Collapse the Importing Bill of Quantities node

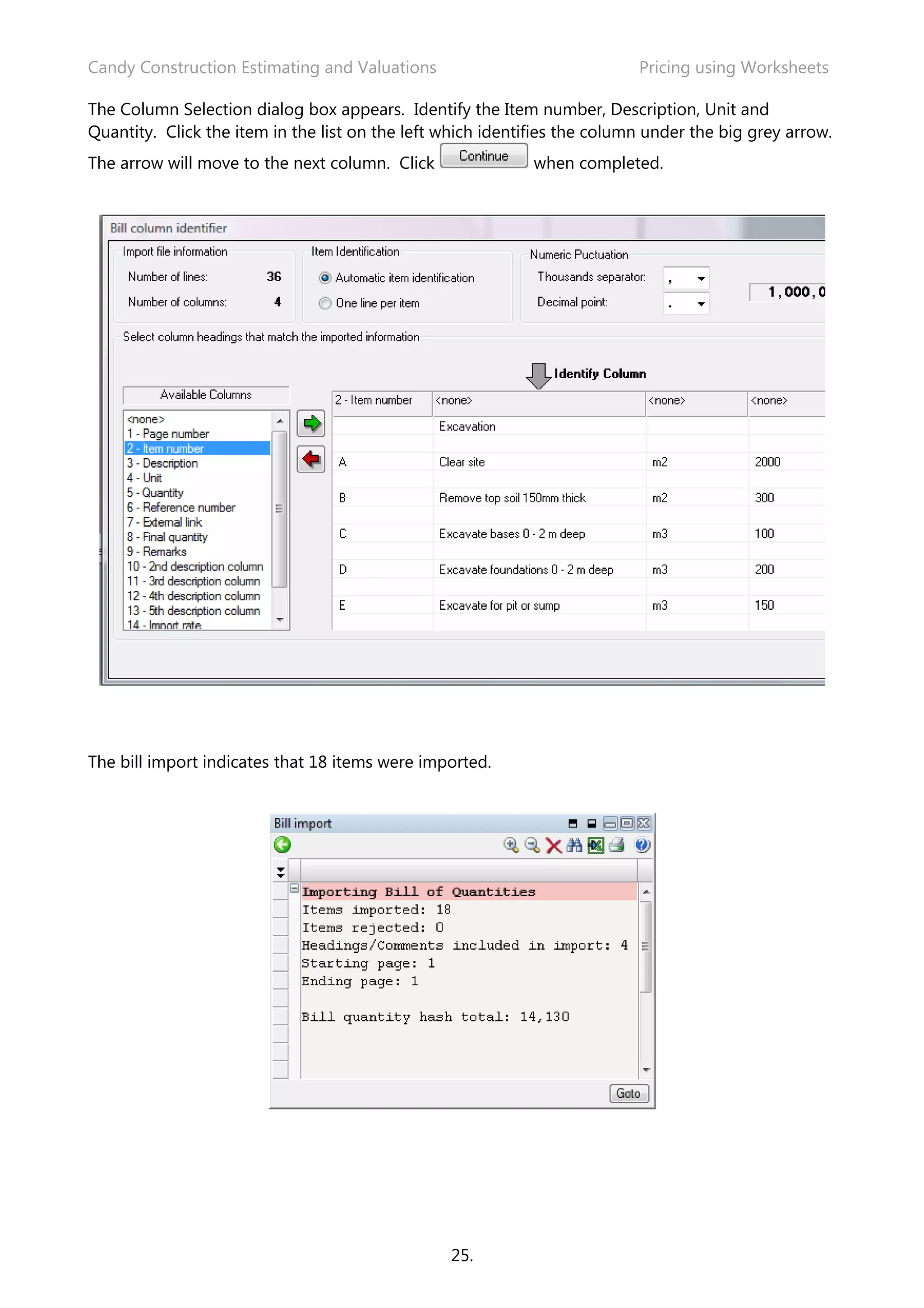(294, 888)
